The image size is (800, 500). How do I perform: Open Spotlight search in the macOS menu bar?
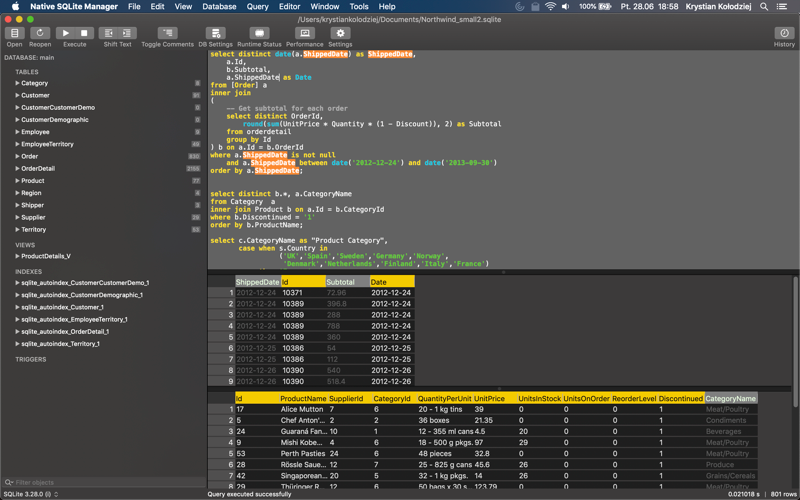(x=765, y=6)
